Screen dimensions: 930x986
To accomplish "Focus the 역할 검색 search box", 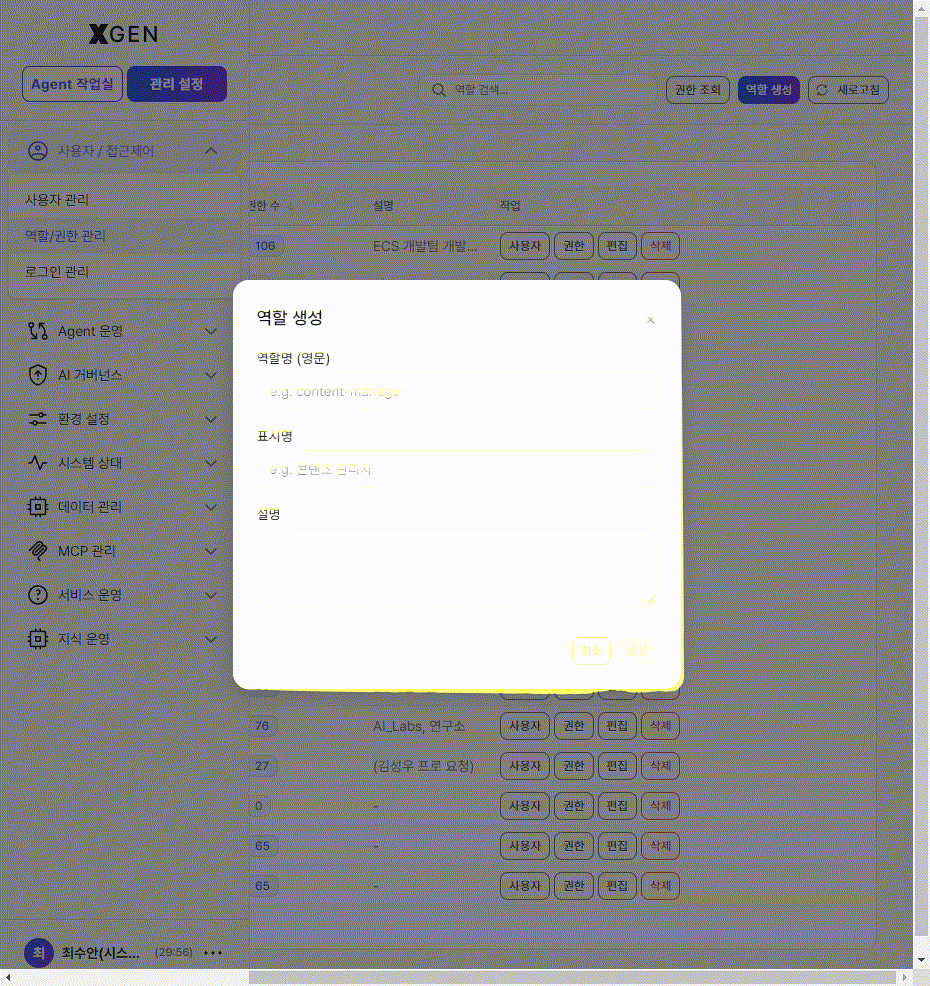I will 541,90.
